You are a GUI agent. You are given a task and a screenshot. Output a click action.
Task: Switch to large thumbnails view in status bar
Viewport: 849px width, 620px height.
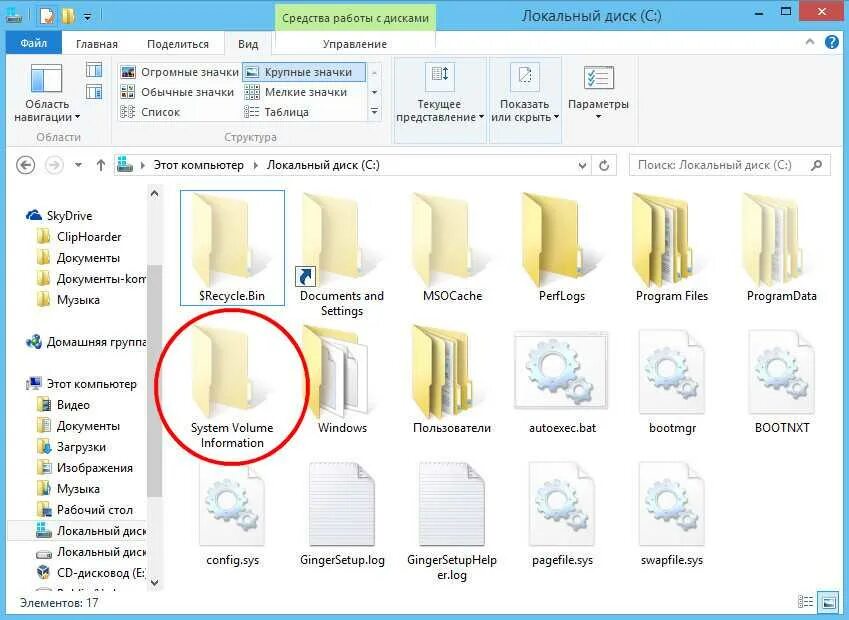click(827, 602)
